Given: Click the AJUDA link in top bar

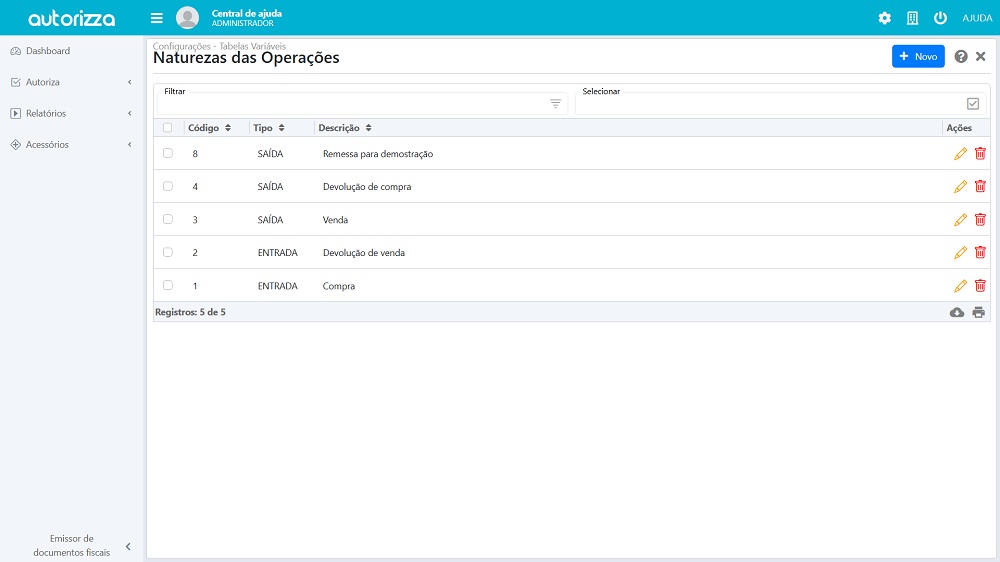Looking at the screenshot, I should coord(977,18).
